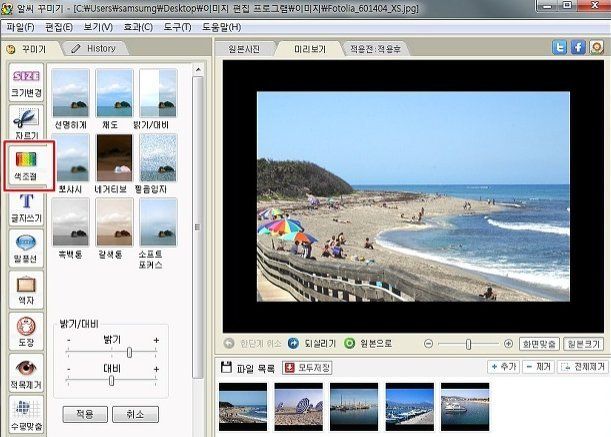This screenshot has width=611, height=437.
Task: Open the 효과(C) menu
Action: point(138,27)
